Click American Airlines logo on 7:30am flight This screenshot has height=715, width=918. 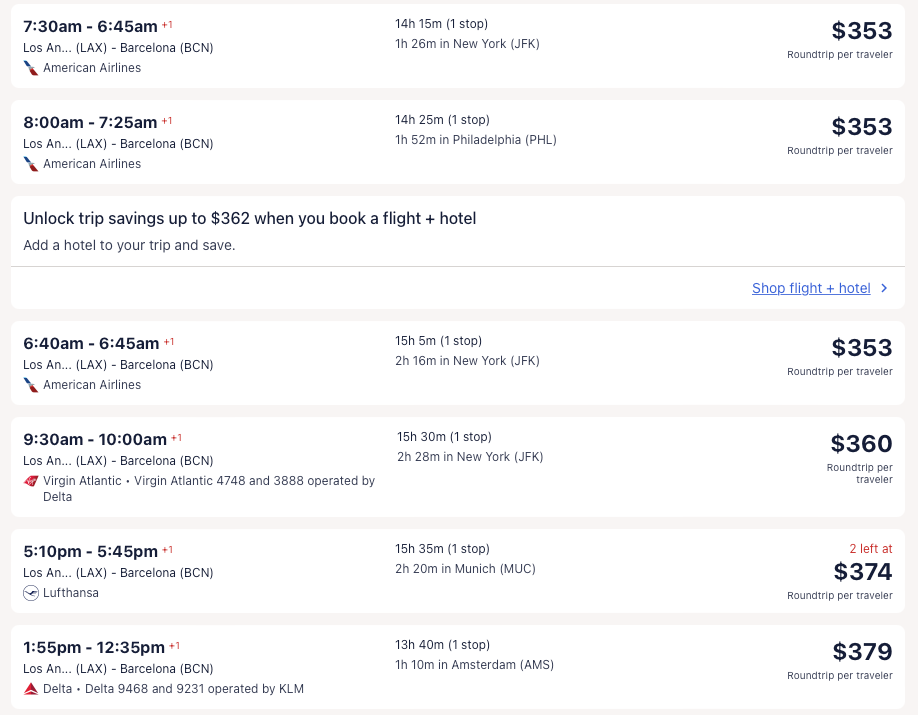pyautogui.click(x=31, y=68)
